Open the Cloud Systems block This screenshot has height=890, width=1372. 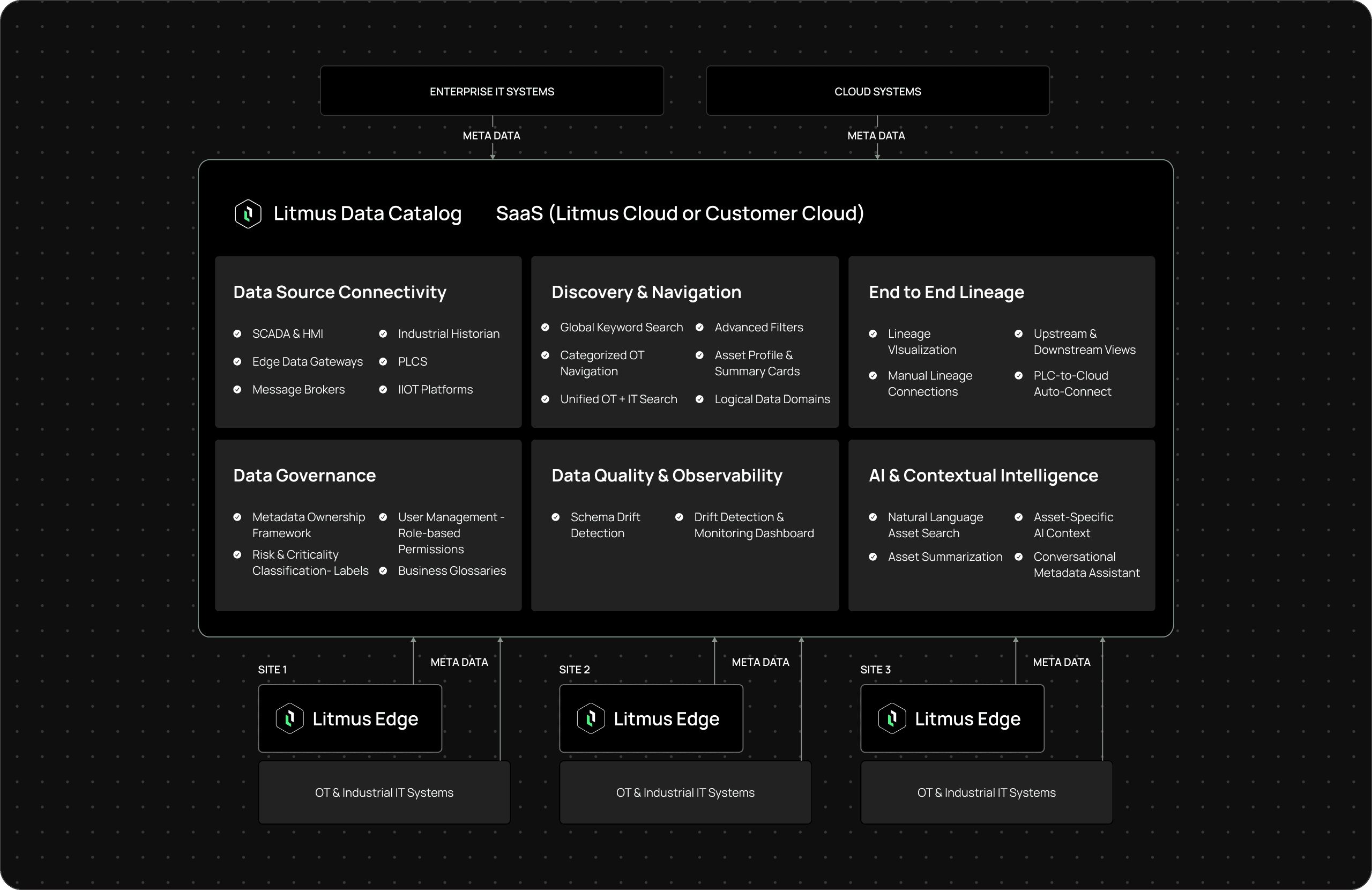click(x=877, y=91)
